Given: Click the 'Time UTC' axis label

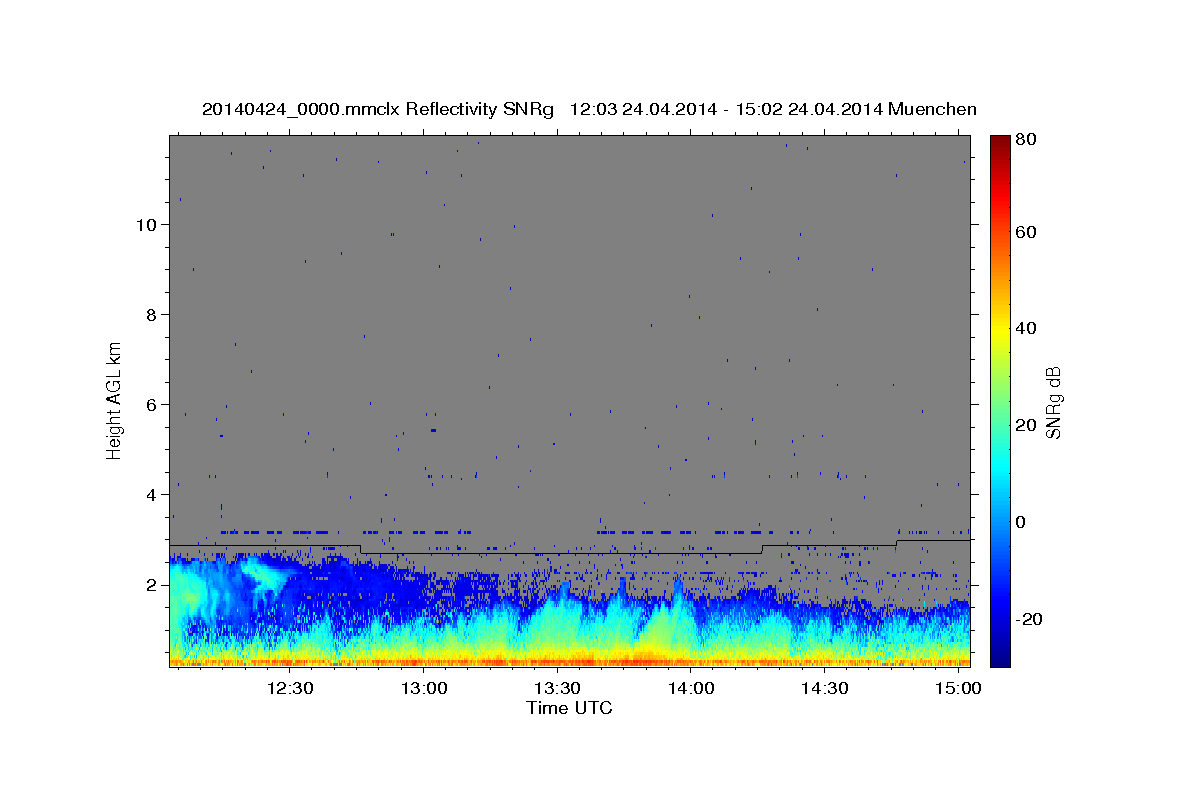Looking at the screenshot, I should pos(569,708).
